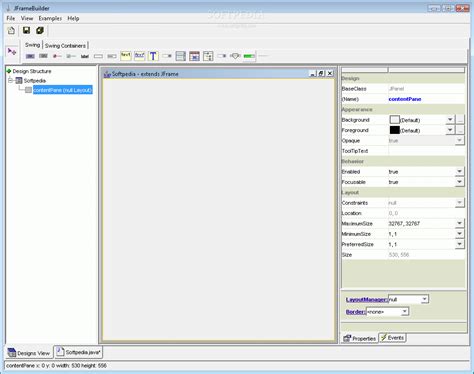
Task: Open the Softpedia.java source tab
Action: tap(78, 352)
